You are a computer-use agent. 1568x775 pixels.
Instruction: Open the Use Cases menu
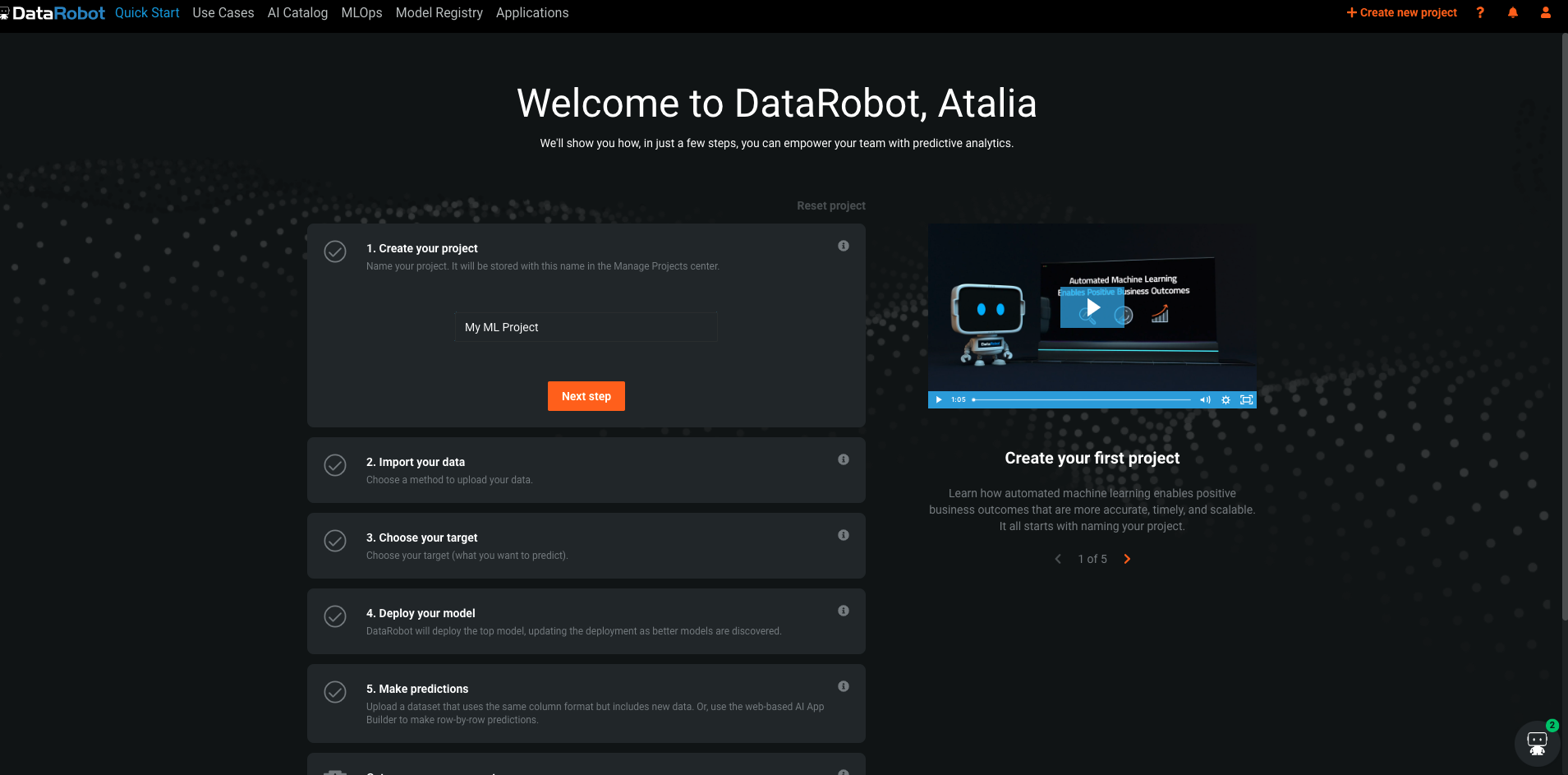coord(223,13)
